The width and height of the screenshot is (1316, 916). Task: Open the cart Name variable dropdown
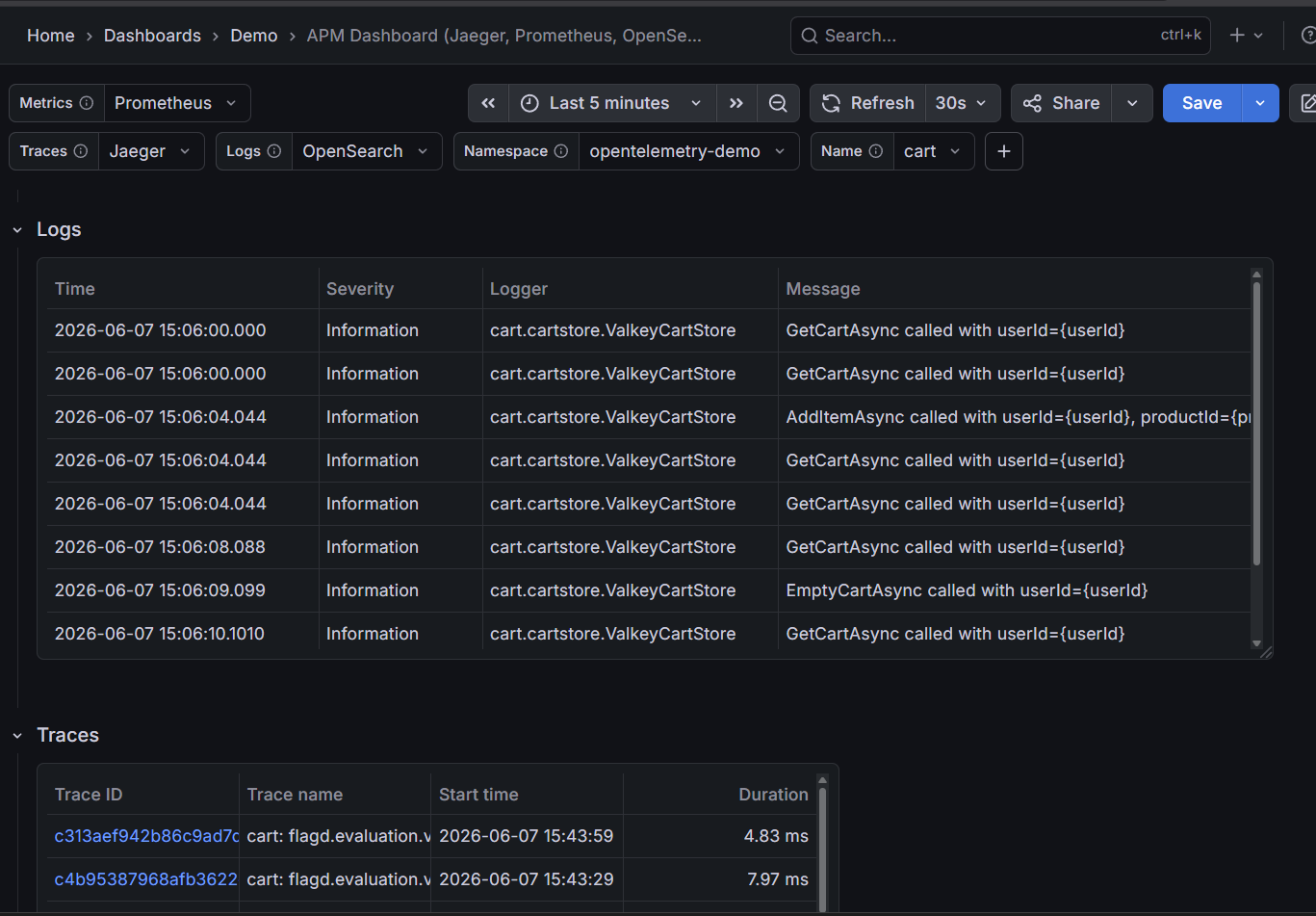(x=933, y=151)
